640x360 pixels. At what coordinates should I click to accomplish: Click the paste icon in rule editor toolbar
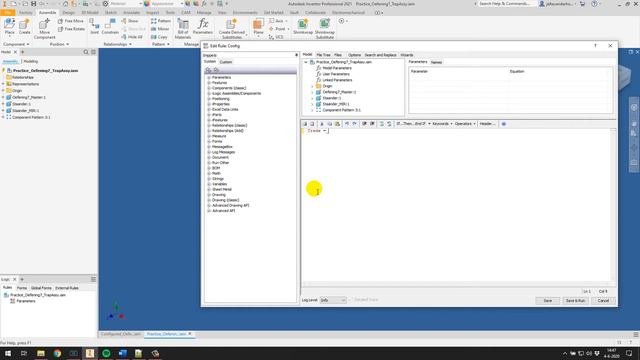pyautogui.click(x=337, y=124)
